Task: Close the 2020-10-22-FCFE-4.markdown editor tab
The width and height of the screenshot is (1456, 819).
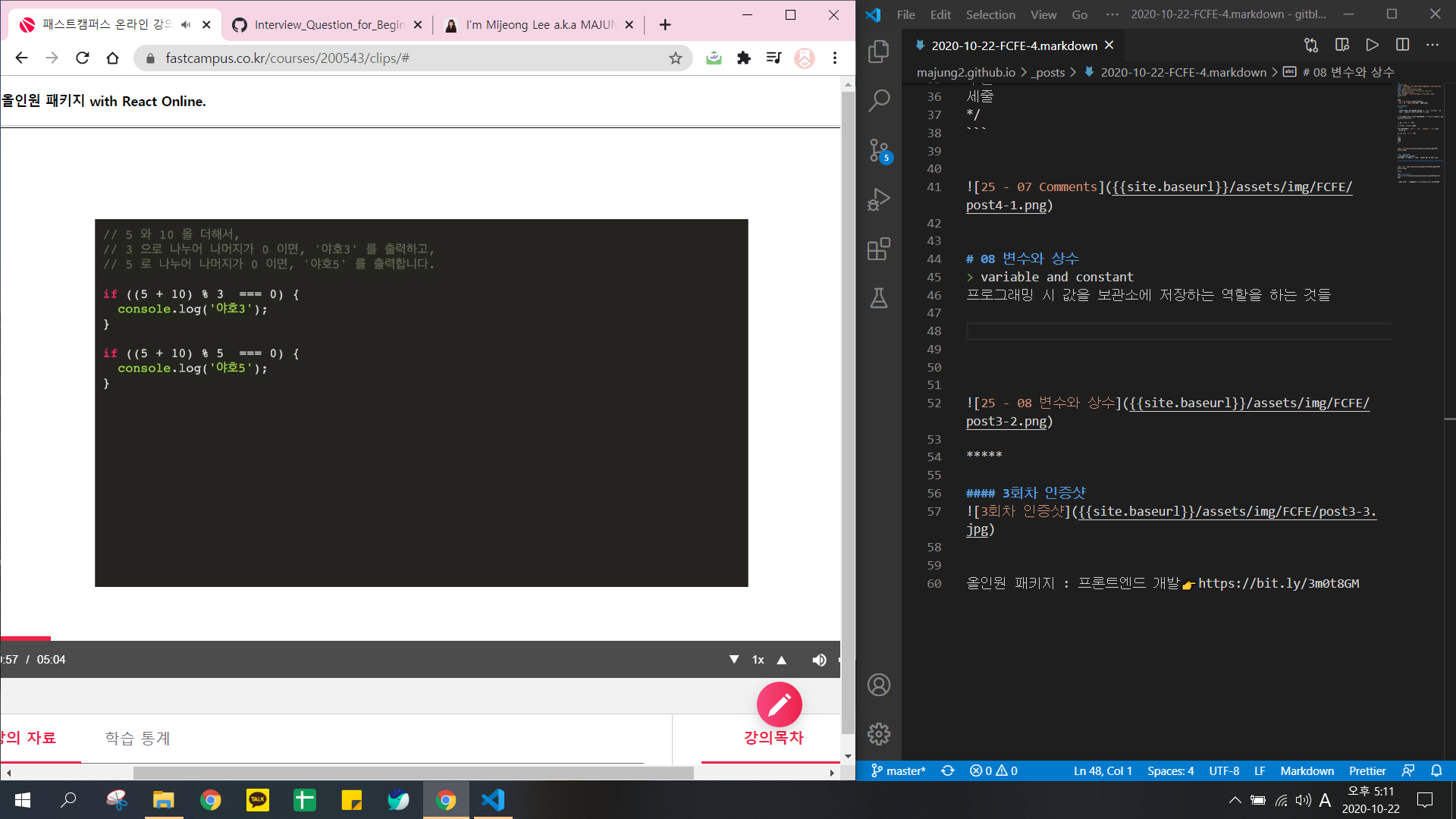Action: [x=1109, y=45]
